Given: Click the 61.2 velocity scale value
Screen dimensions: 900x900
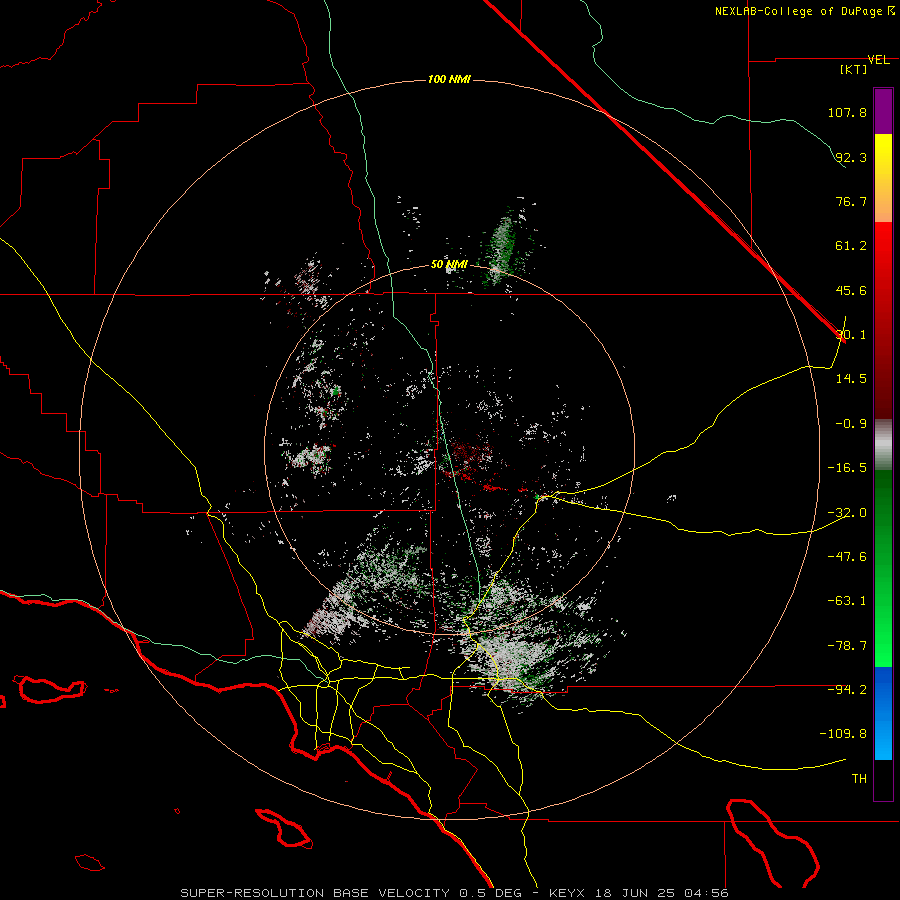Looking at the screenshot, I should [851, 246].
